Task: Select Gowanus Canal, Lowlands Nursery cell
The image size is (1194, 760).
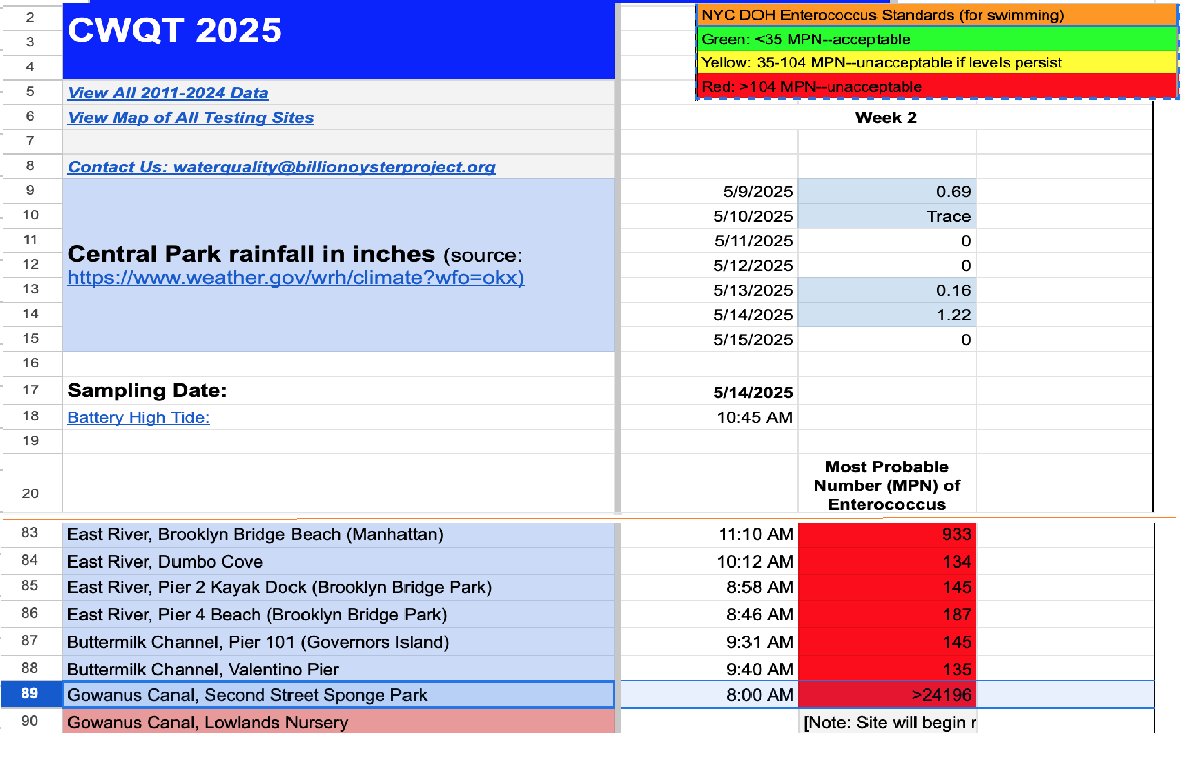Action: coord(338,721)
